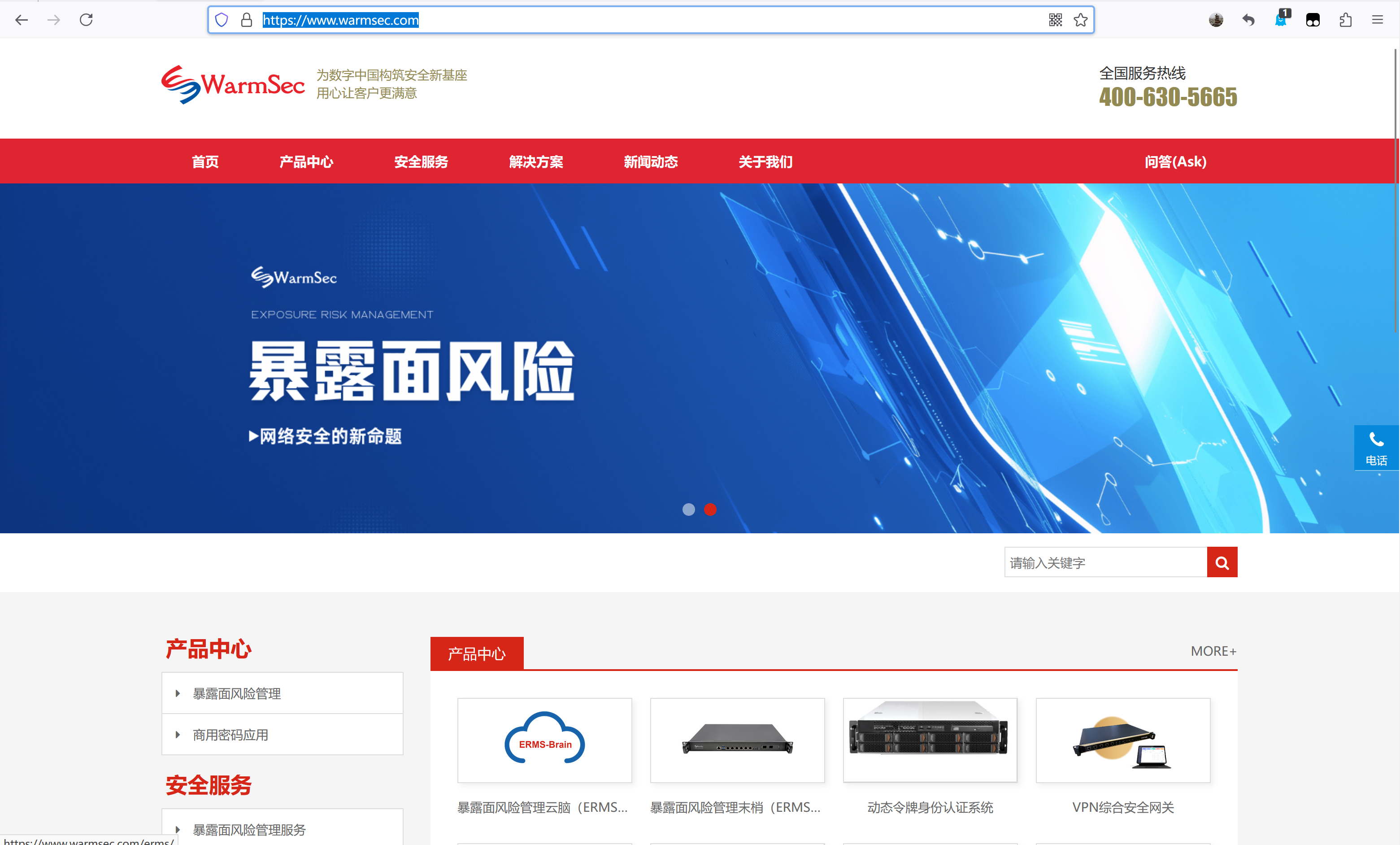Open the browser hamburger menu

coord(1377,19)
